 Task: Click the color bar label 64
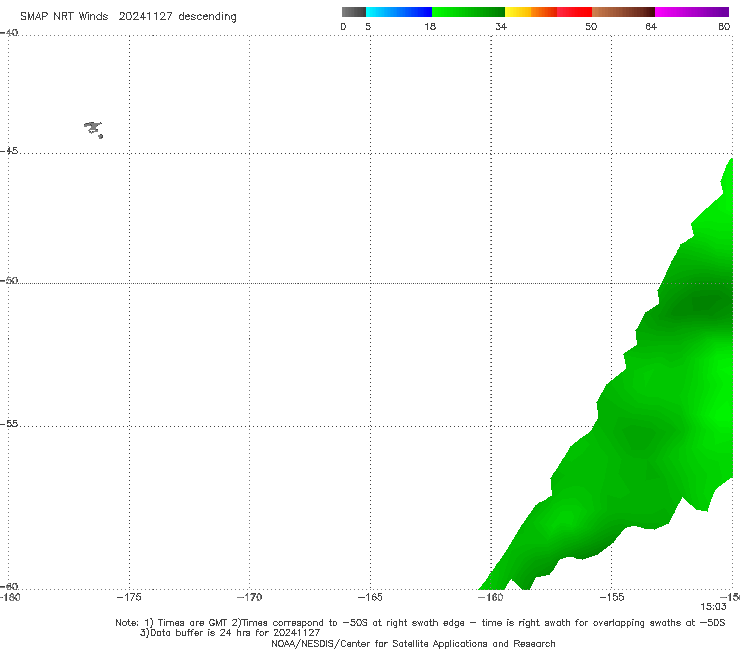[651, 26]
